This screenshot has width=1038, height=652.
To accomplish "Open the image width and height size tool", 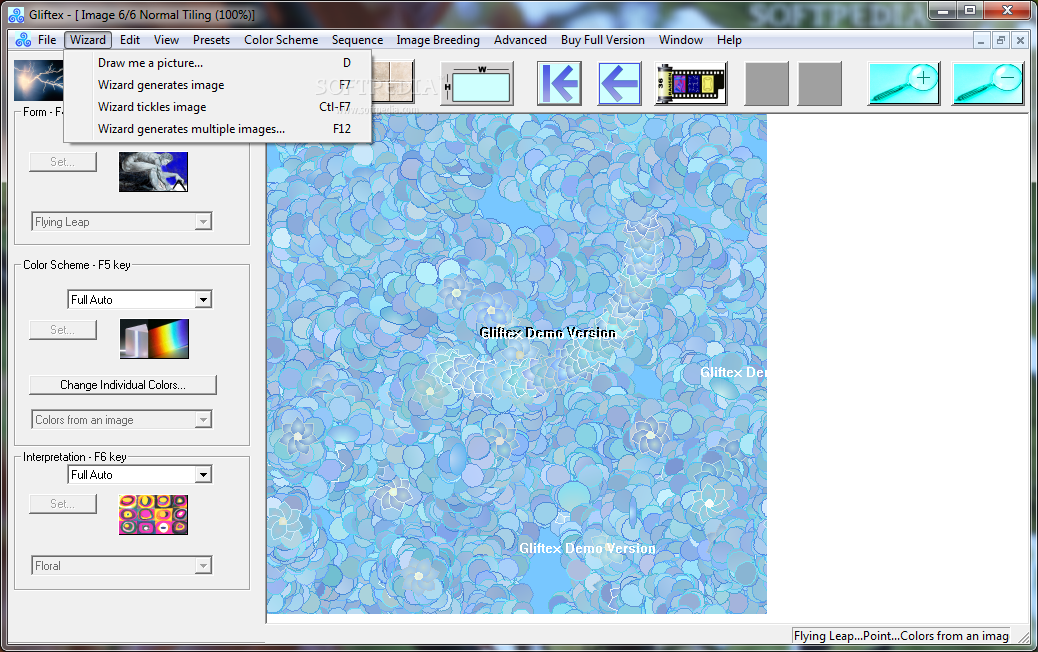I will point(477,83).
